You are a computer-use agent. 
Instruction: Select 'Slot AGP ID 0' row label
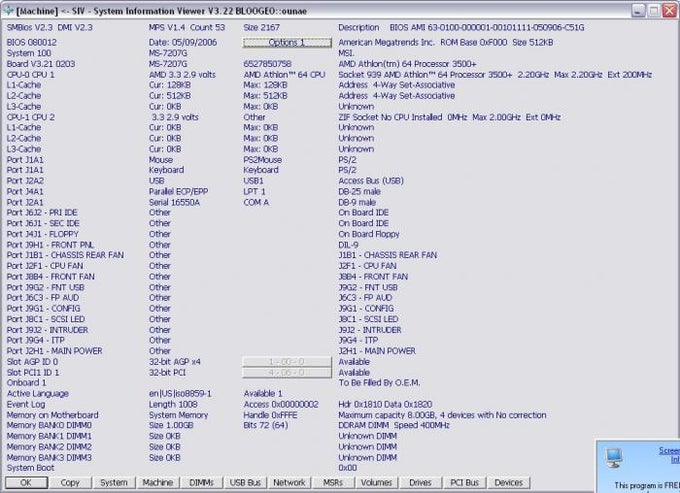click(32, 362)
